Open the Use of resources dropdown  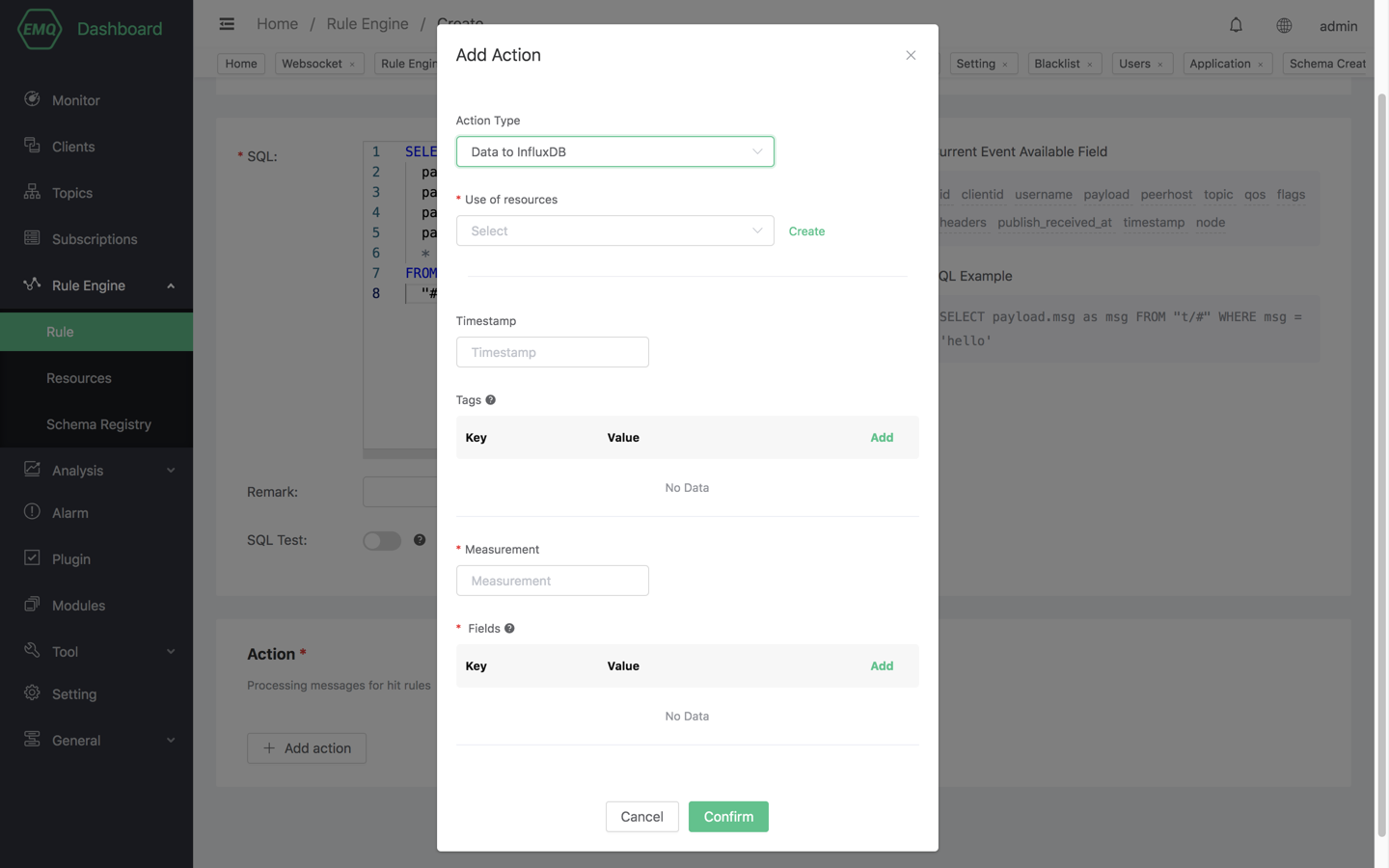tap(614, 231)
